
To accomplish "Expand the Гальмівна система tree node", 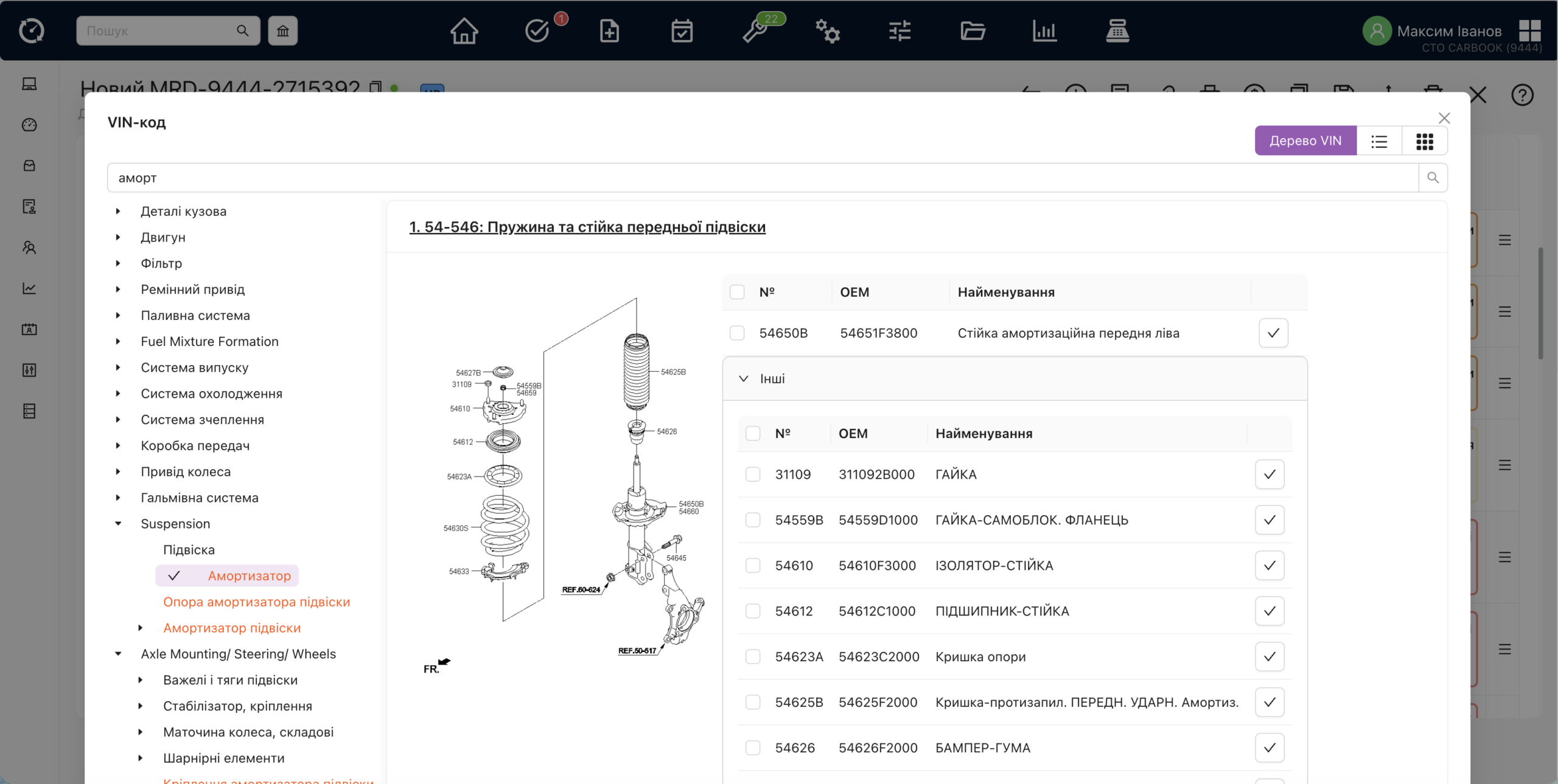I will click(118, 498).
